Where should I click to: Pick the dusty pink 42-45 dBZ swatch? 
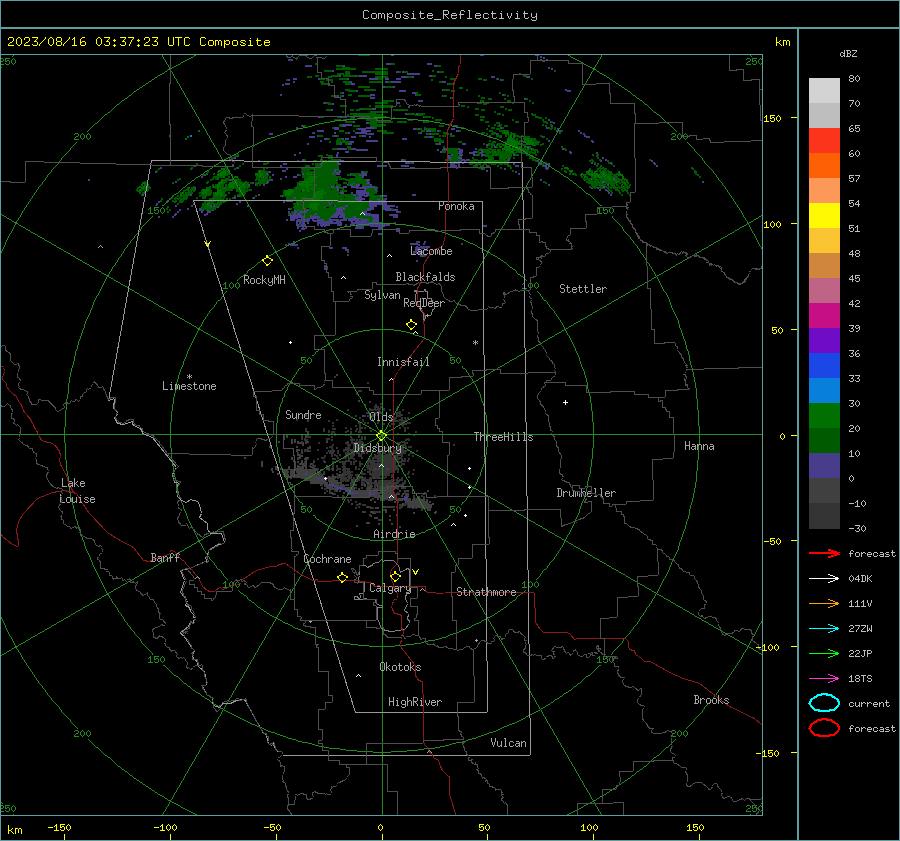(824, 291)
